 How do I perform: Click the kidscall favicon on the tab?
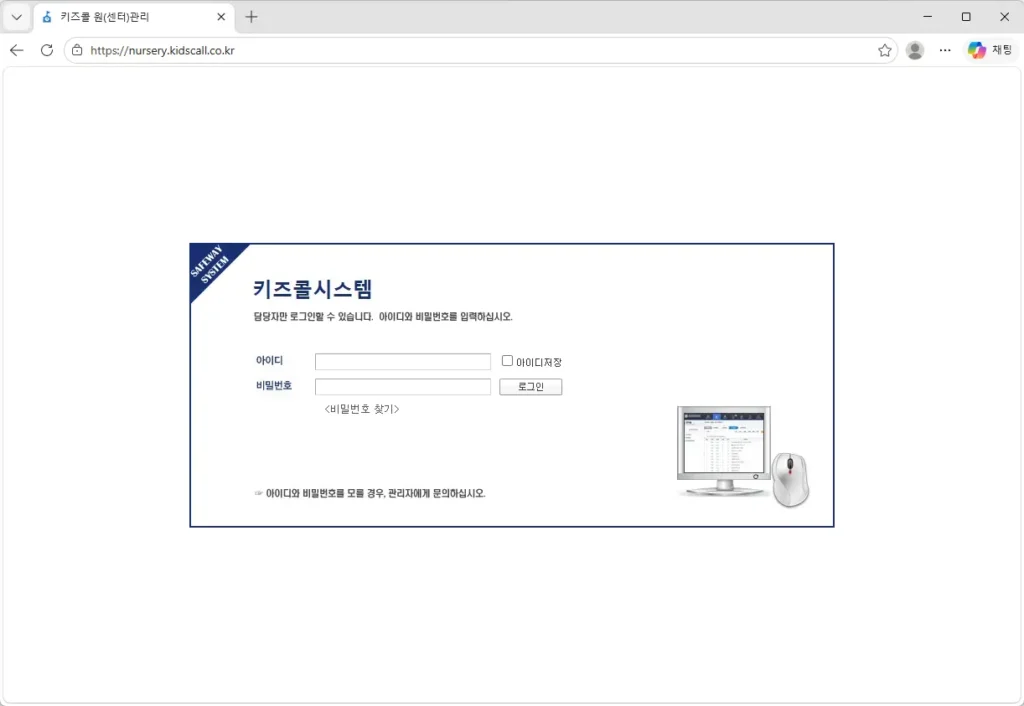[x=43, y=16]
